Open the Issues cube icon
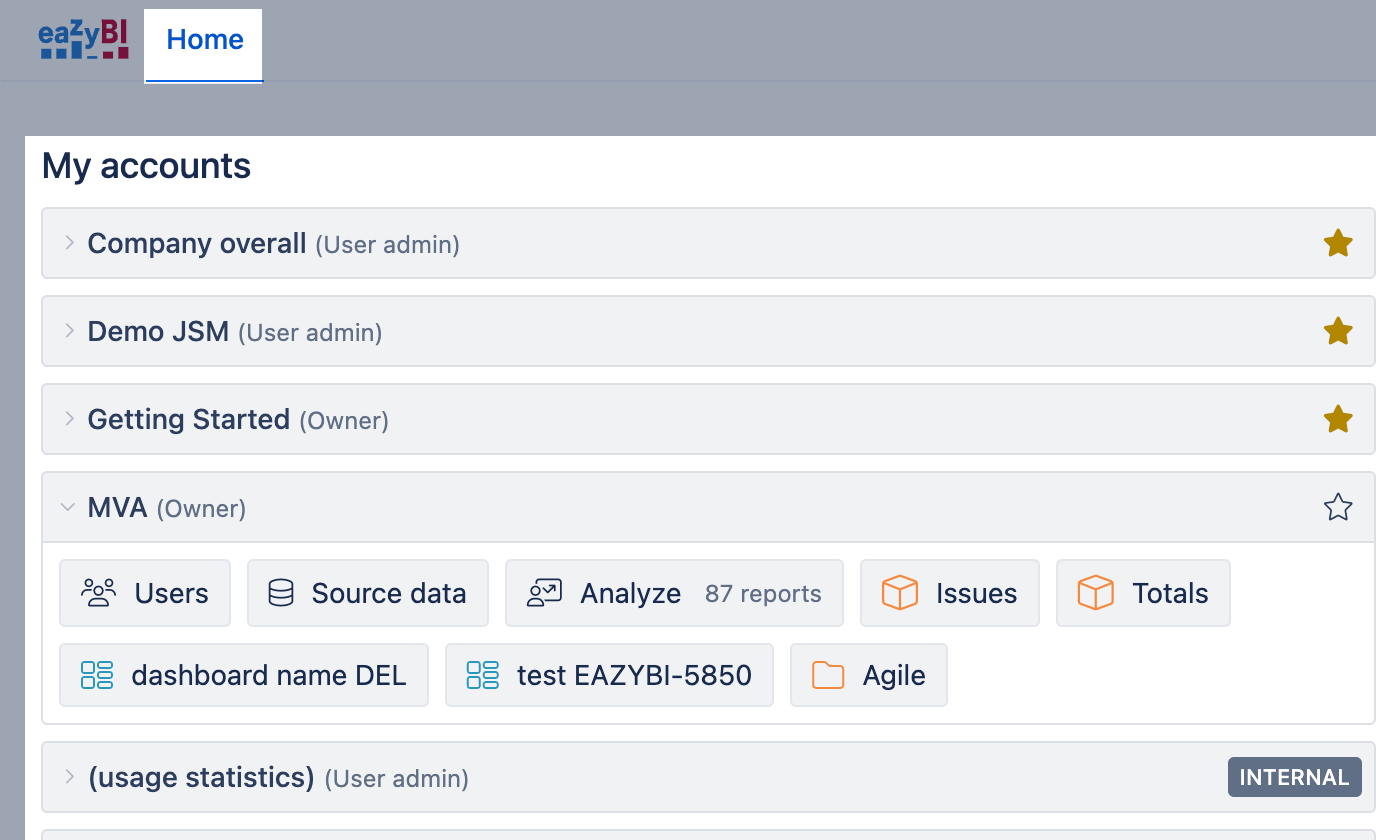The height and width of the screenshot is (840, 1376). [x=899, y=593]
